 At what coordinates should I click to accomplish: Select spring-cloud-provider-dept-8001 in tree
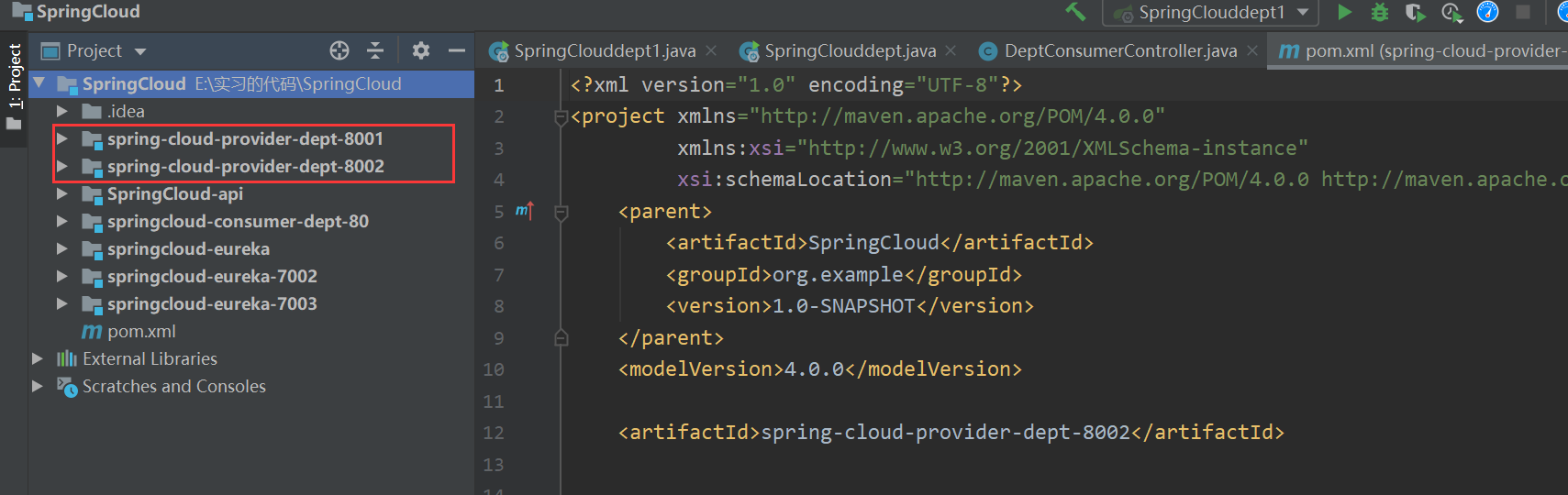(x=245, y=138)
